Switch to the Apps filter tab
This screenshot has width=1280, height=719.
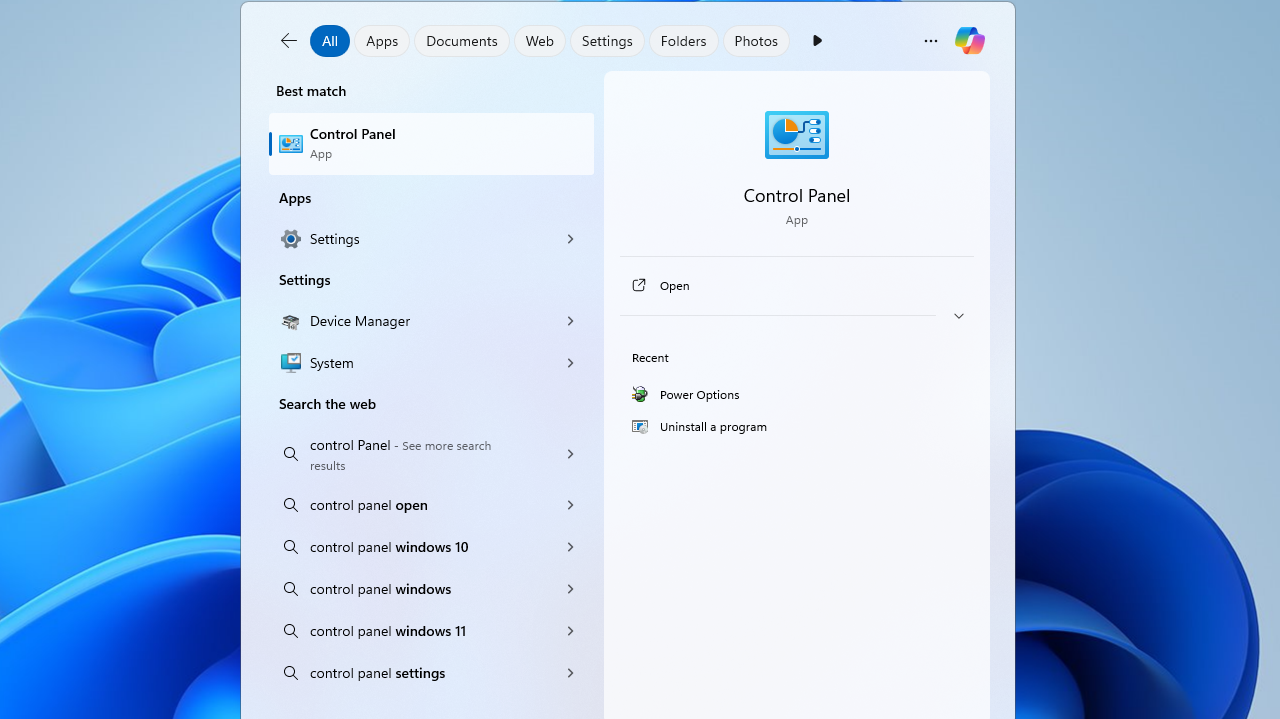(382, 41)
